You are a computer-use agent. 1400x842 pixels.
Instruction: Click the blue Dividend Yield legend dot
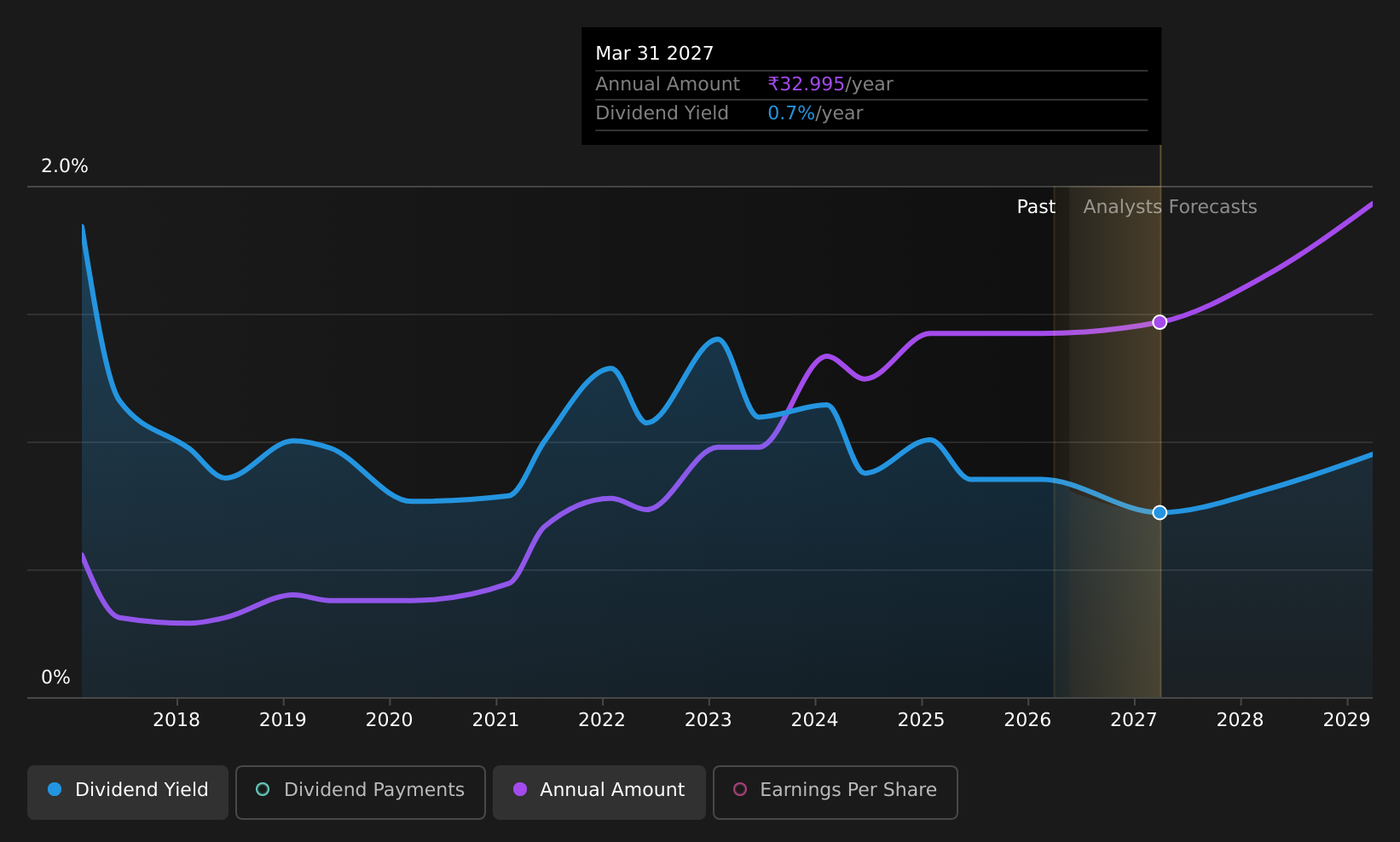[x=55, y=789]
